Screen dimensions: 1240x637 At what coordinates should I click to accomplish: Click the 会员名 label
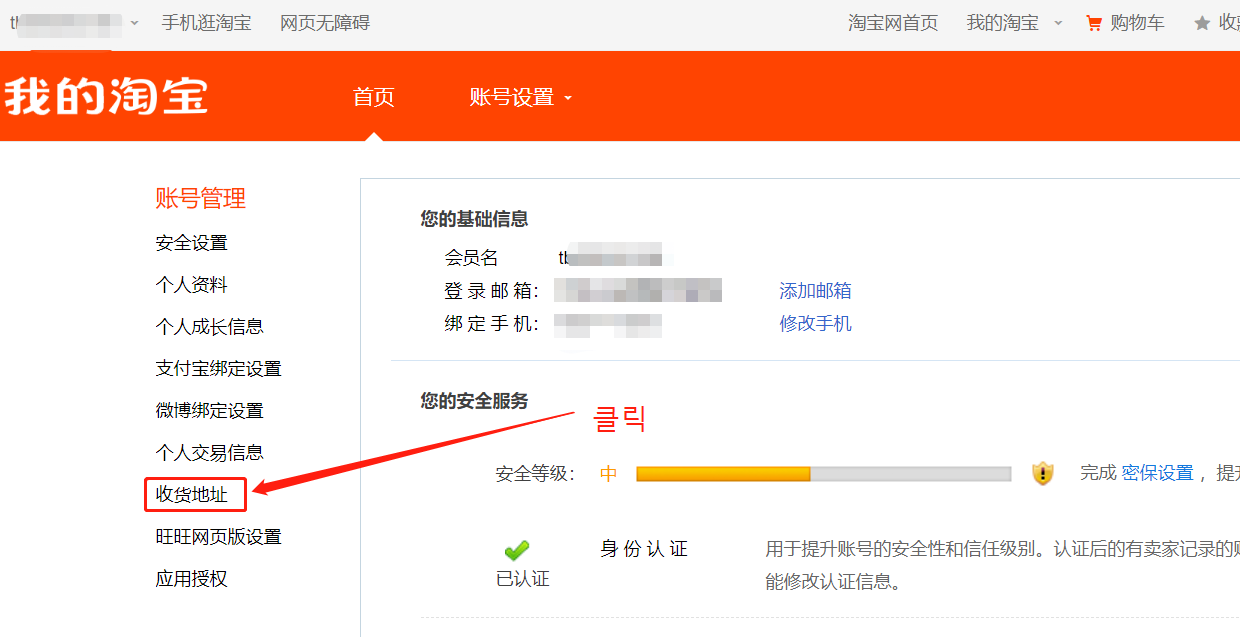coord(472,258)
